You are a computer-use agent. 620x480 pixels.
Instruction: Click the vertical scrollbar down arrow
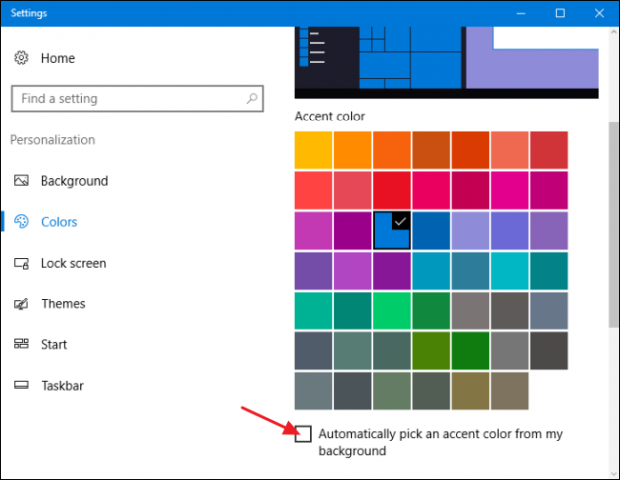pos(612,471)
